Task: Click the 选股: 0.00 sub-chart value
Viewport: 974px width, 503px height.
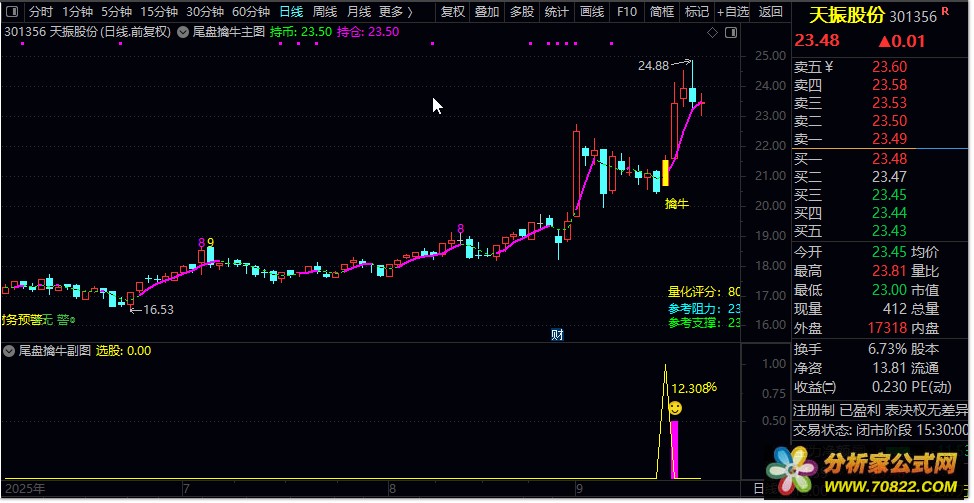Action: point(123,351)
